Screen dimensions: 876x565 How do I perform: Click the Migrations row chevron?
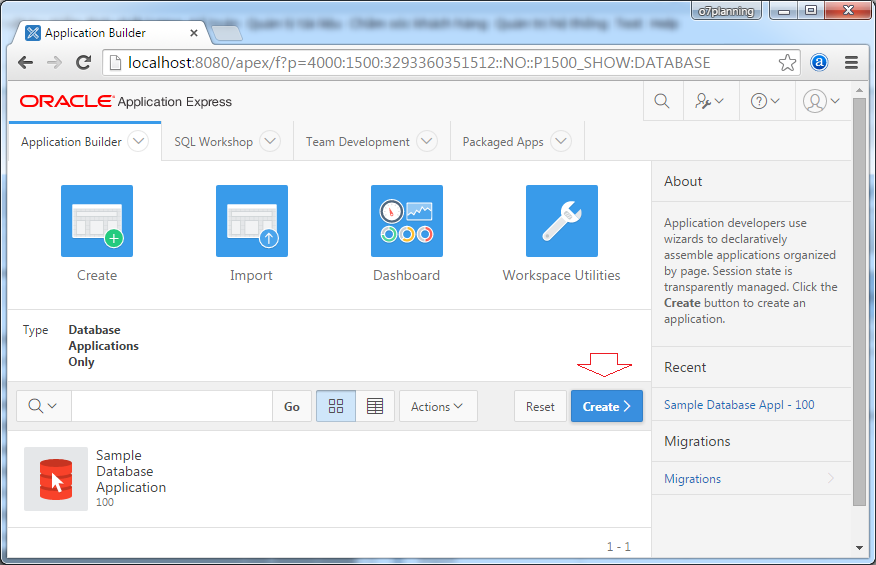click(x=831, y=478)
